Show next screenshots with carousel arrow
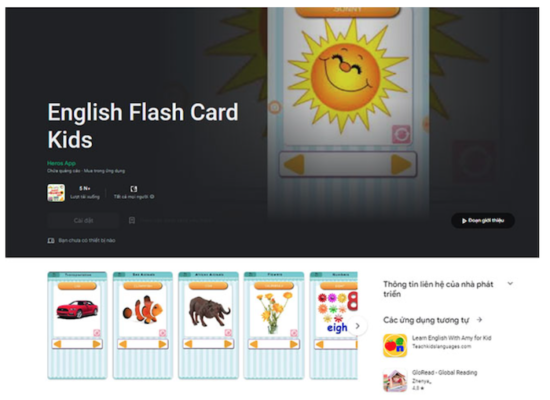The width and height of the screenshot is (550, 400). (357, 326)
